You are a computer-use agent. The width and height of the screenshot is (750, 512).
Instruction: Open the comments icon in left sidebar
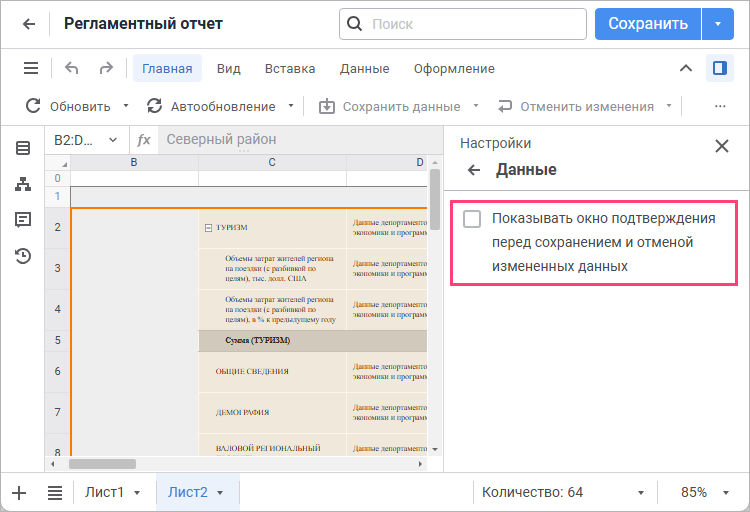(x=22, y=220)
